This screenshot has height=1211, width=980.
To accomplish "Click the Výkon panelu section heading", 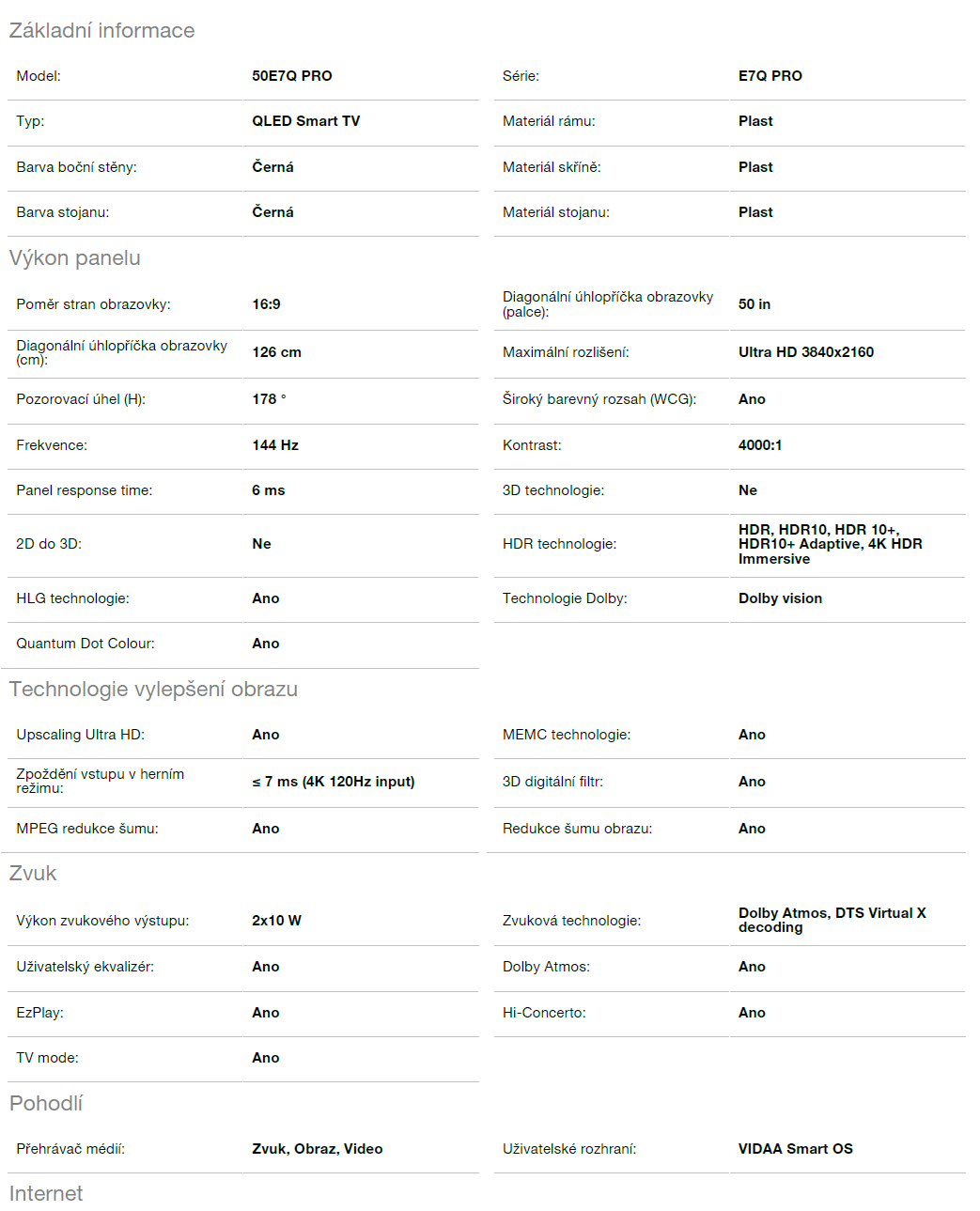I will pyautogui.click(x=75, y=258).
